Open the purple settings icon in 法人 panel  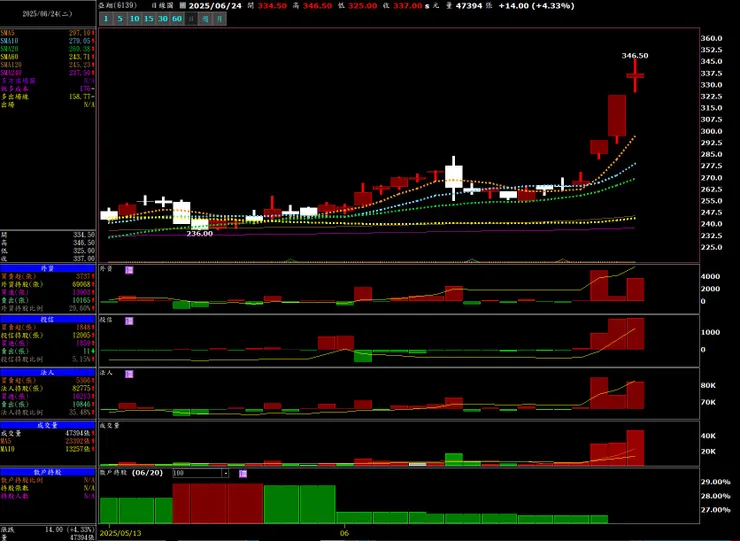(x=129, y=374)
